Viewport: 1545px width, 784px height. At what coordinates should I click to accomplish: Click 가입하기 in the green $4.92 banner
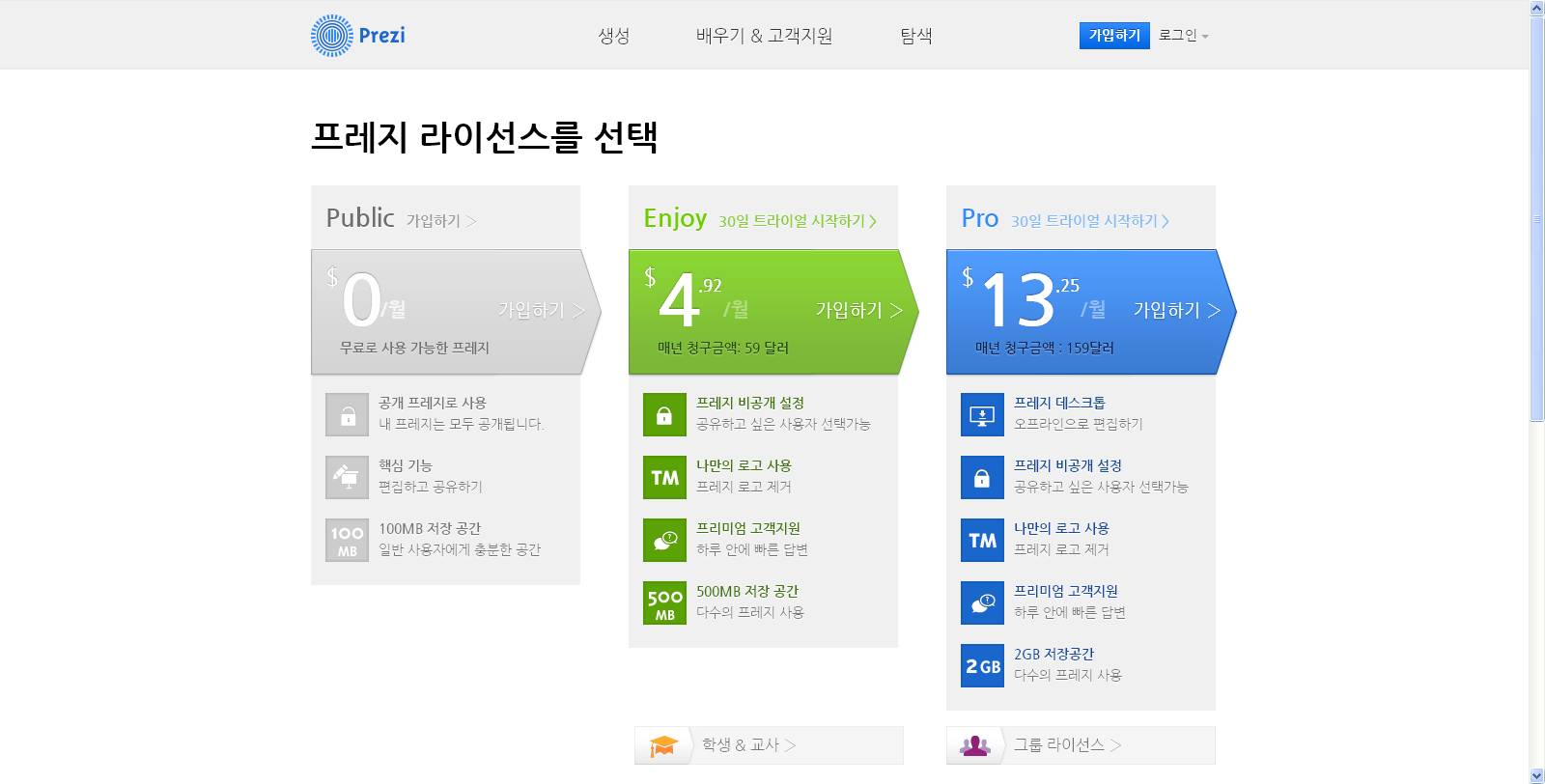click(x=859, y=310)
